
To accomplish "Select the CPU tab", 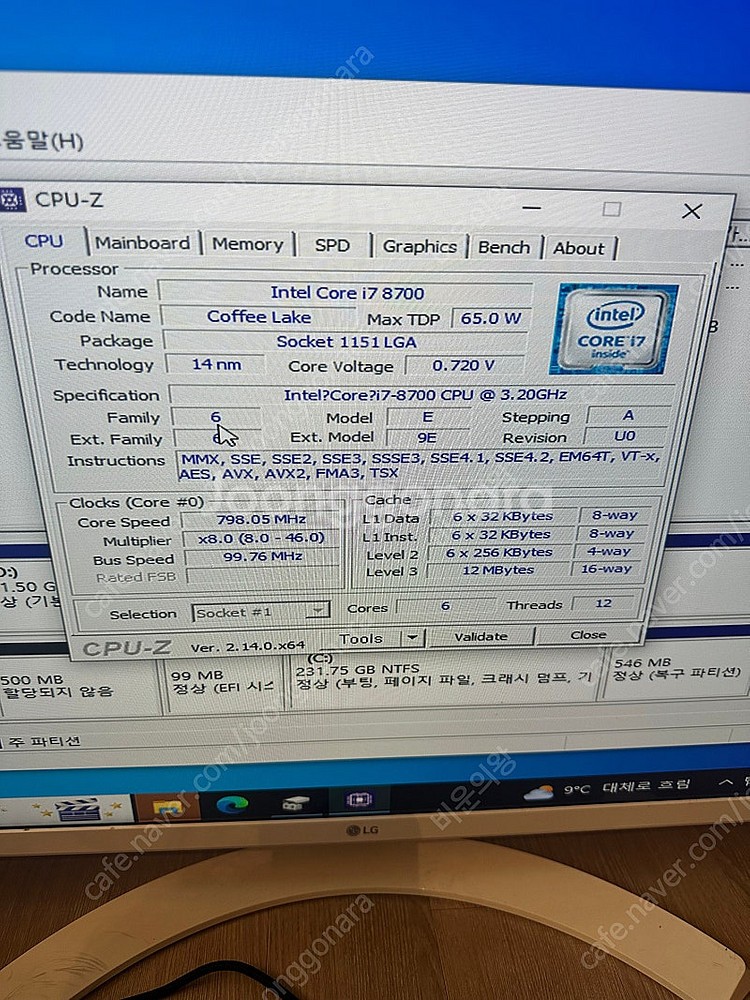I will click(44, 241).
